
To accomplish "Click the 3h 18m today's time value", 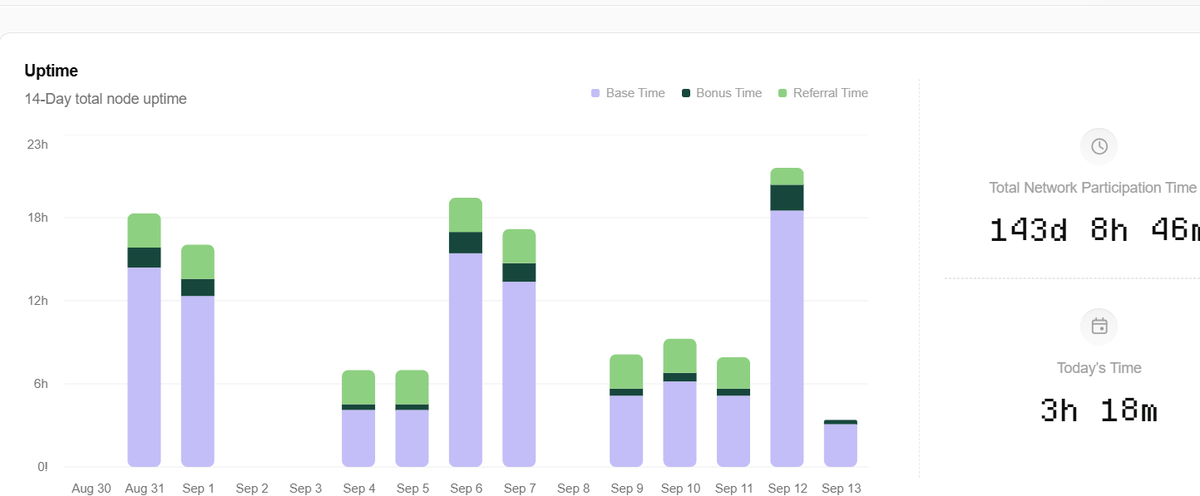I will click(x=1099, y=410).
